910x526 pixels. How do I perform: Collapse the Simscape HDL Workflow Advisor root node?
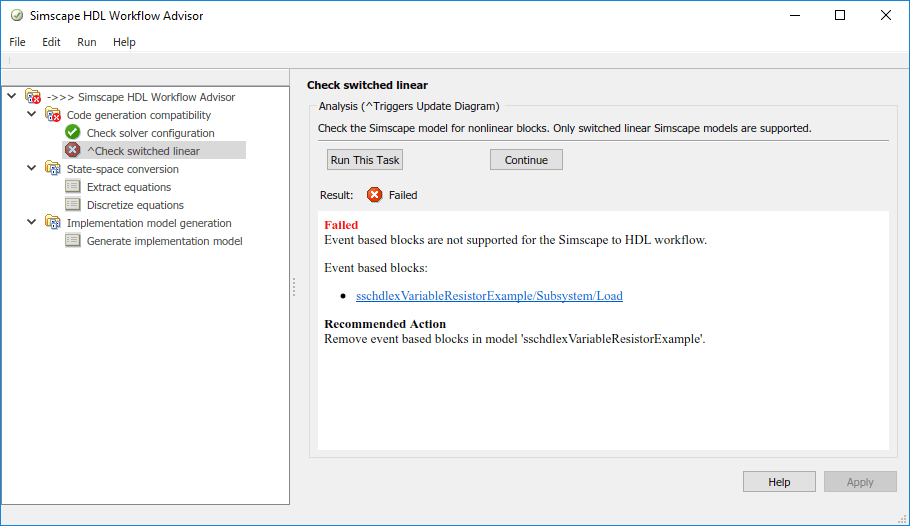click(x=12, y=97)
